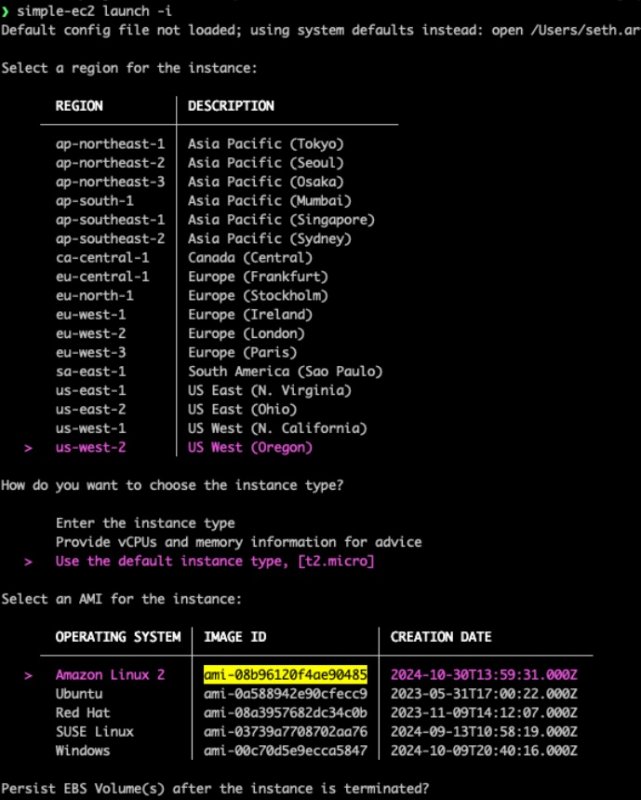Select the ap-northeast-1 Tokyo region row
Image resolution: width=641 pixels, height=800 pixels.
pyautogui.click(x=110, y=144)
